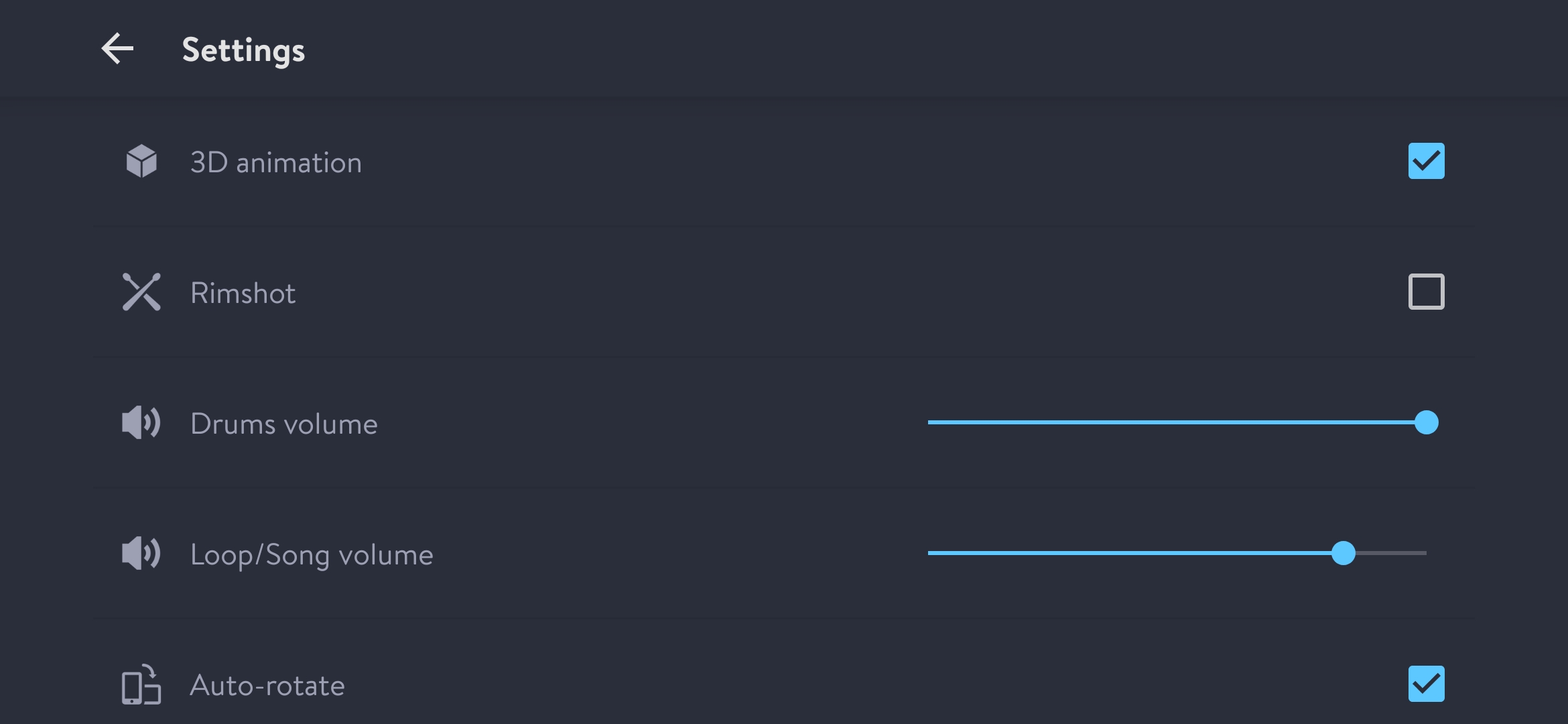Tap the Loop/Song volume label
The image size is (1568, 724).
[312, 554]
